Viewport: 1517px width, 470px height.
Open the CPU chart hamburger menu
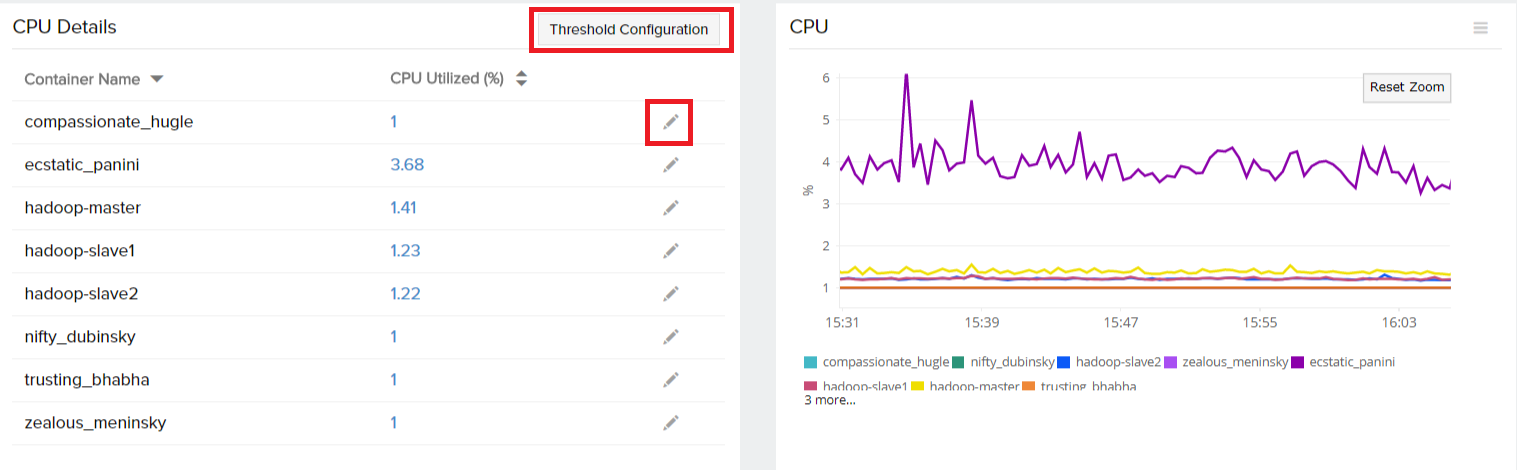(1480, 28)
